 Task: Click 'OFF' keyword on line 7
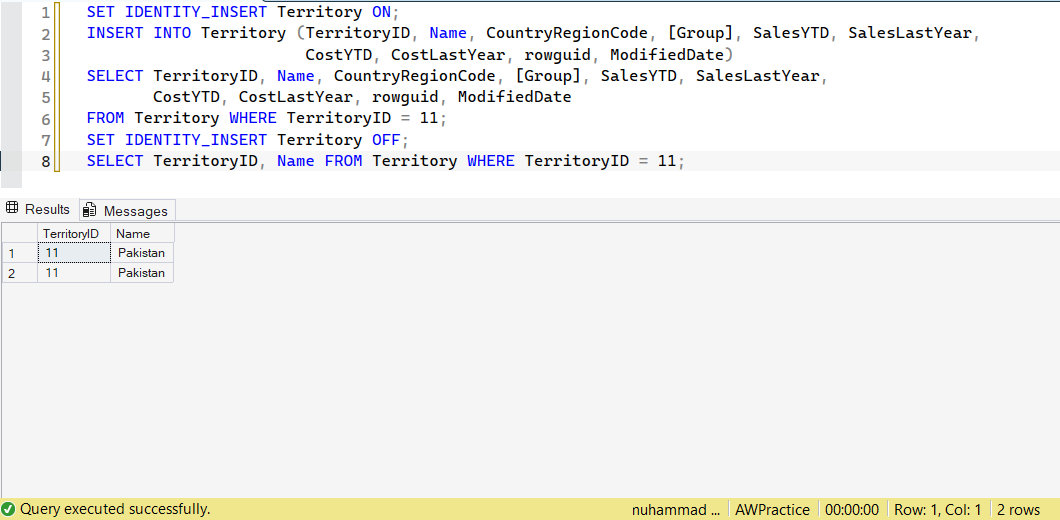click(x=387, y=141)
